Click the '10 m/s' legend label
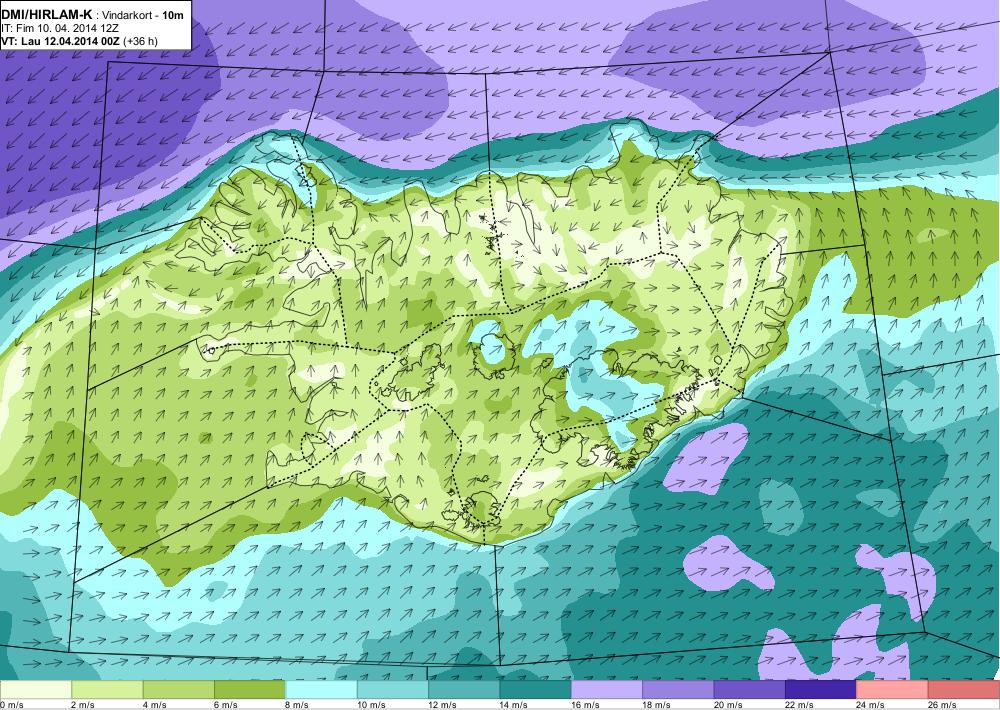 click(371, 705)
